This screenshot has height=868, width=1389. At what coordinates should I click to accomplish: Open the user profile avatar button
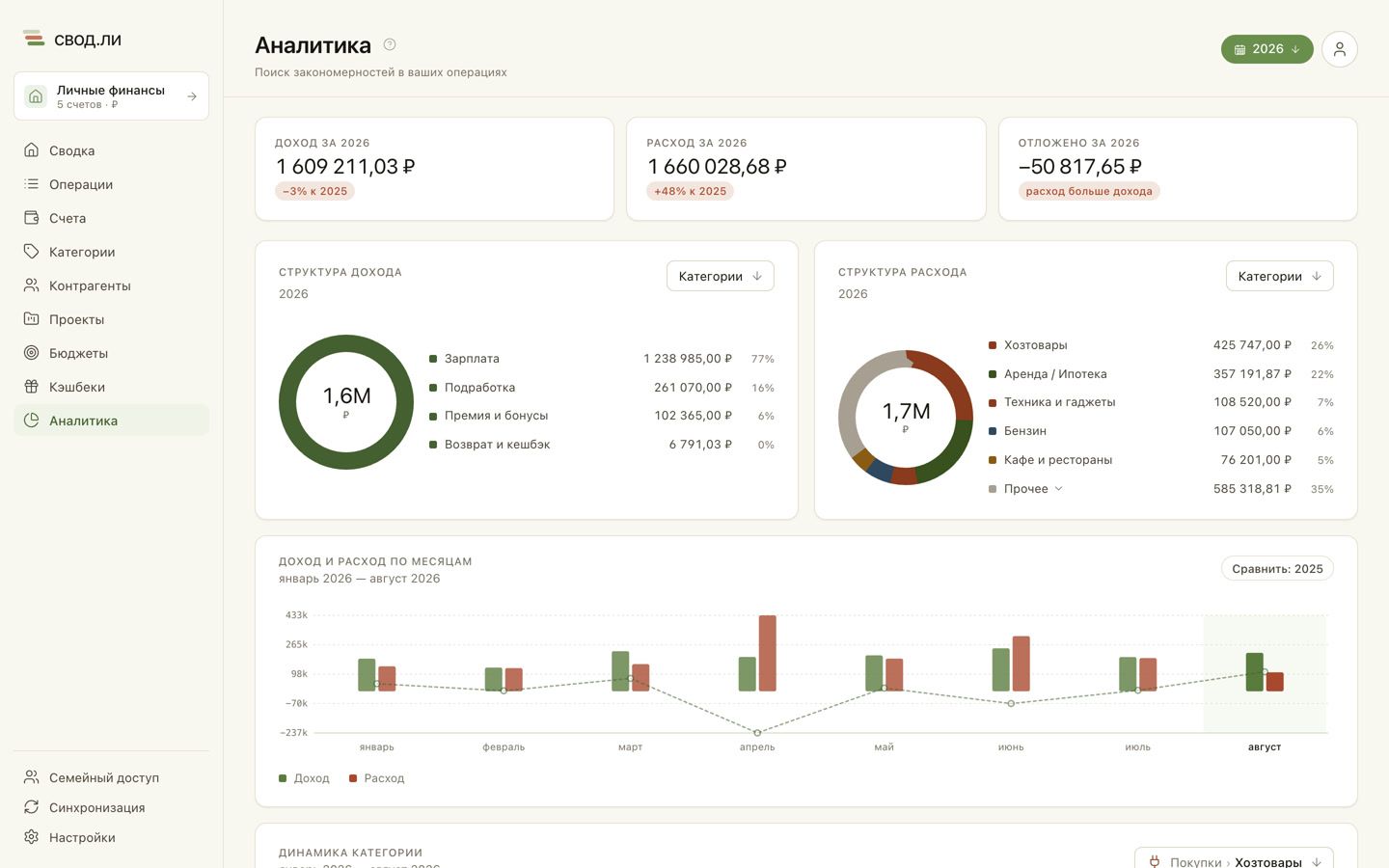click(x=1340, y=49)
